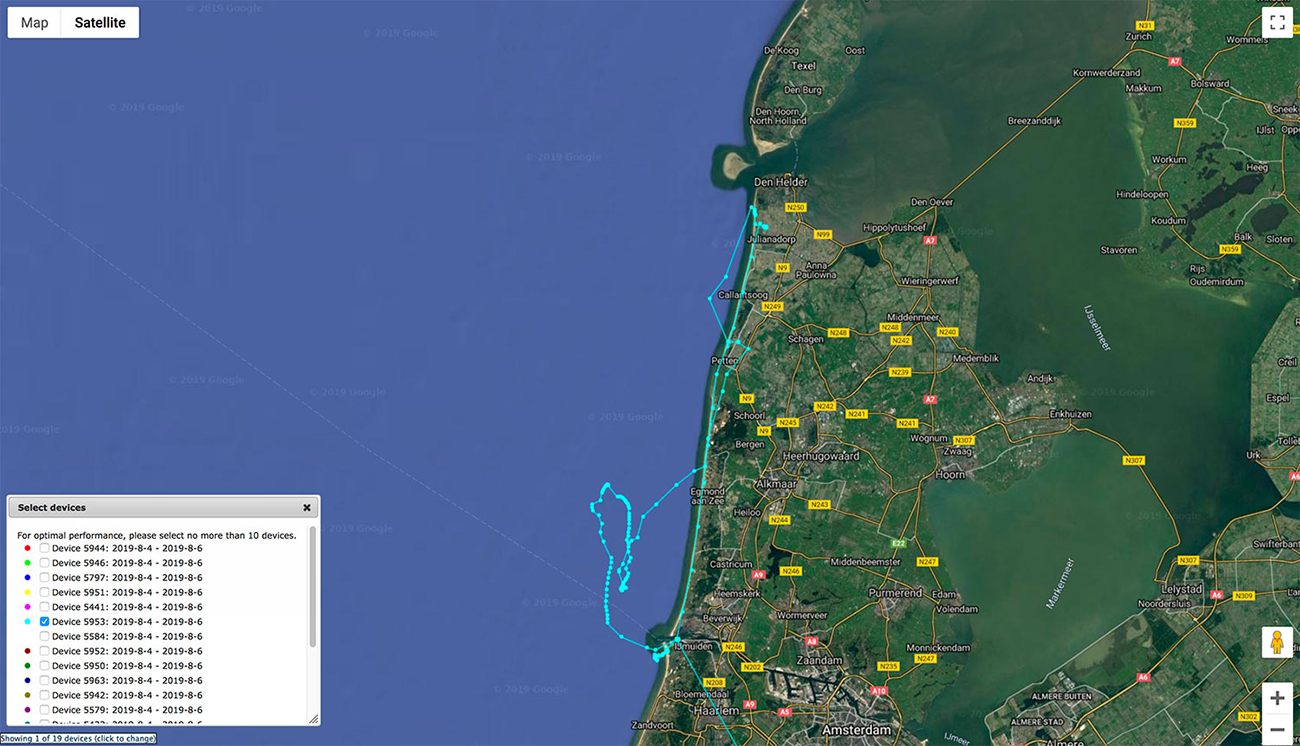Select the Satellite view tab
The width and height of the screenshot is (1300, 746).
[x=100, y=23]
